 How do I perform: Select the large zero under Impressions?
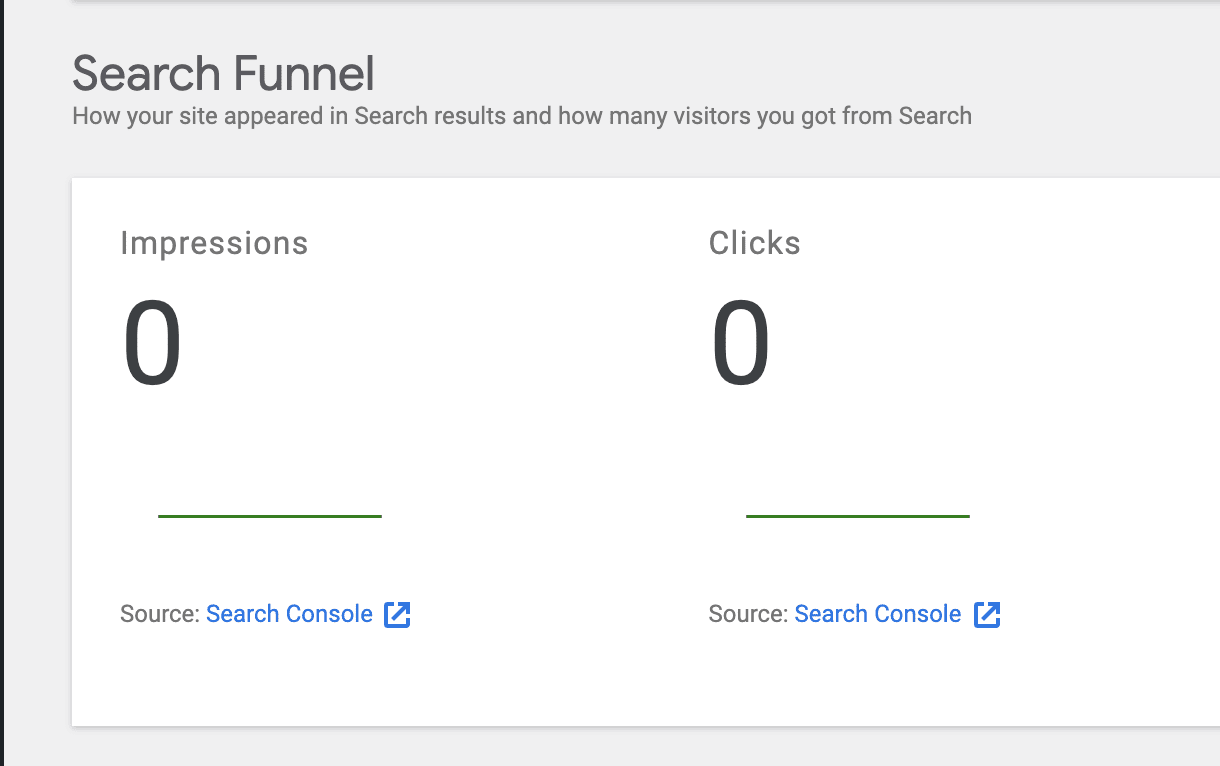[x=151, y=341]
